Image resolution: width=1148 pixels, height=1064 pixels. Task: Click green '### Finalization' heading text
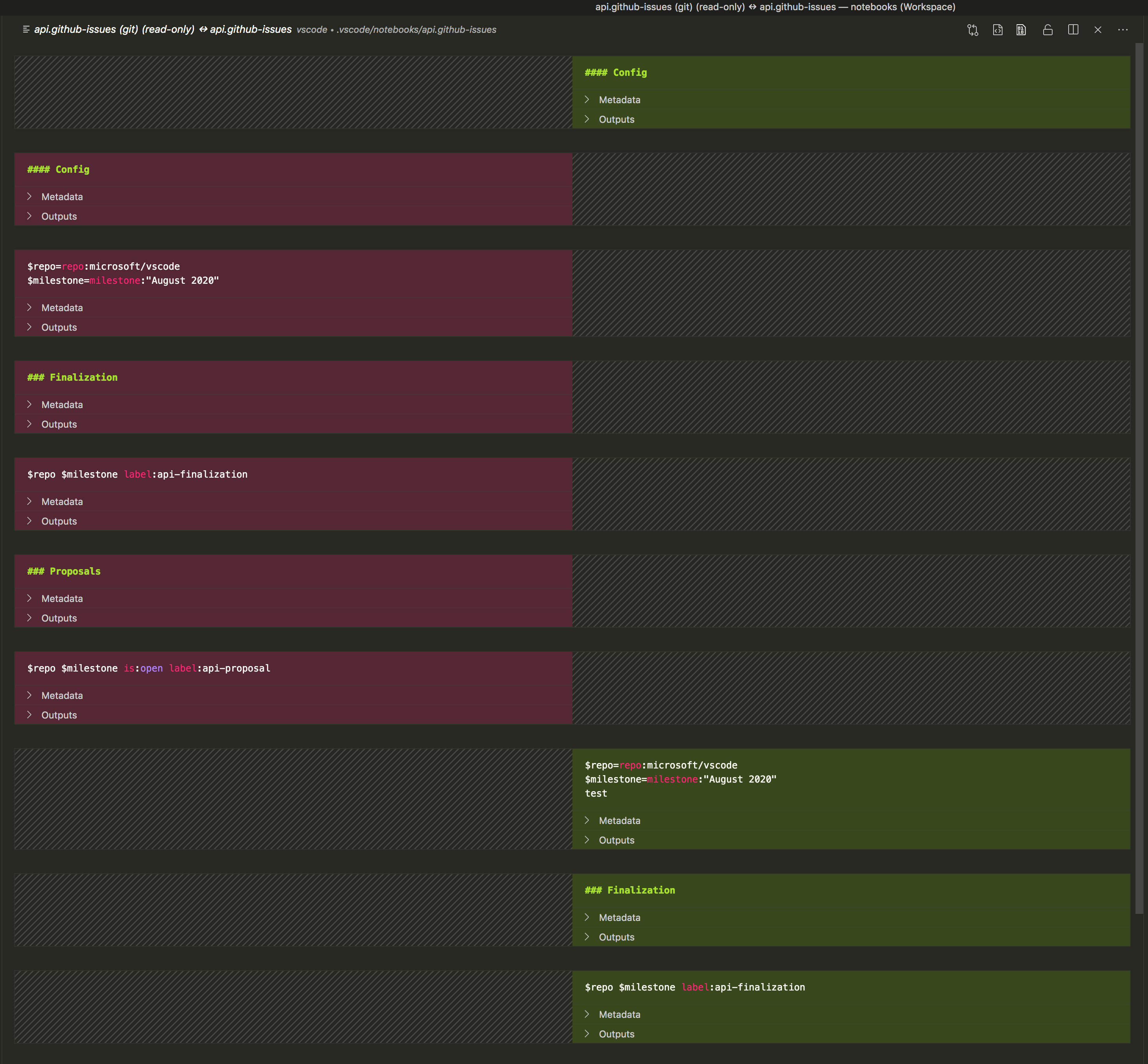pyautogui.click(x=630, y=890)
